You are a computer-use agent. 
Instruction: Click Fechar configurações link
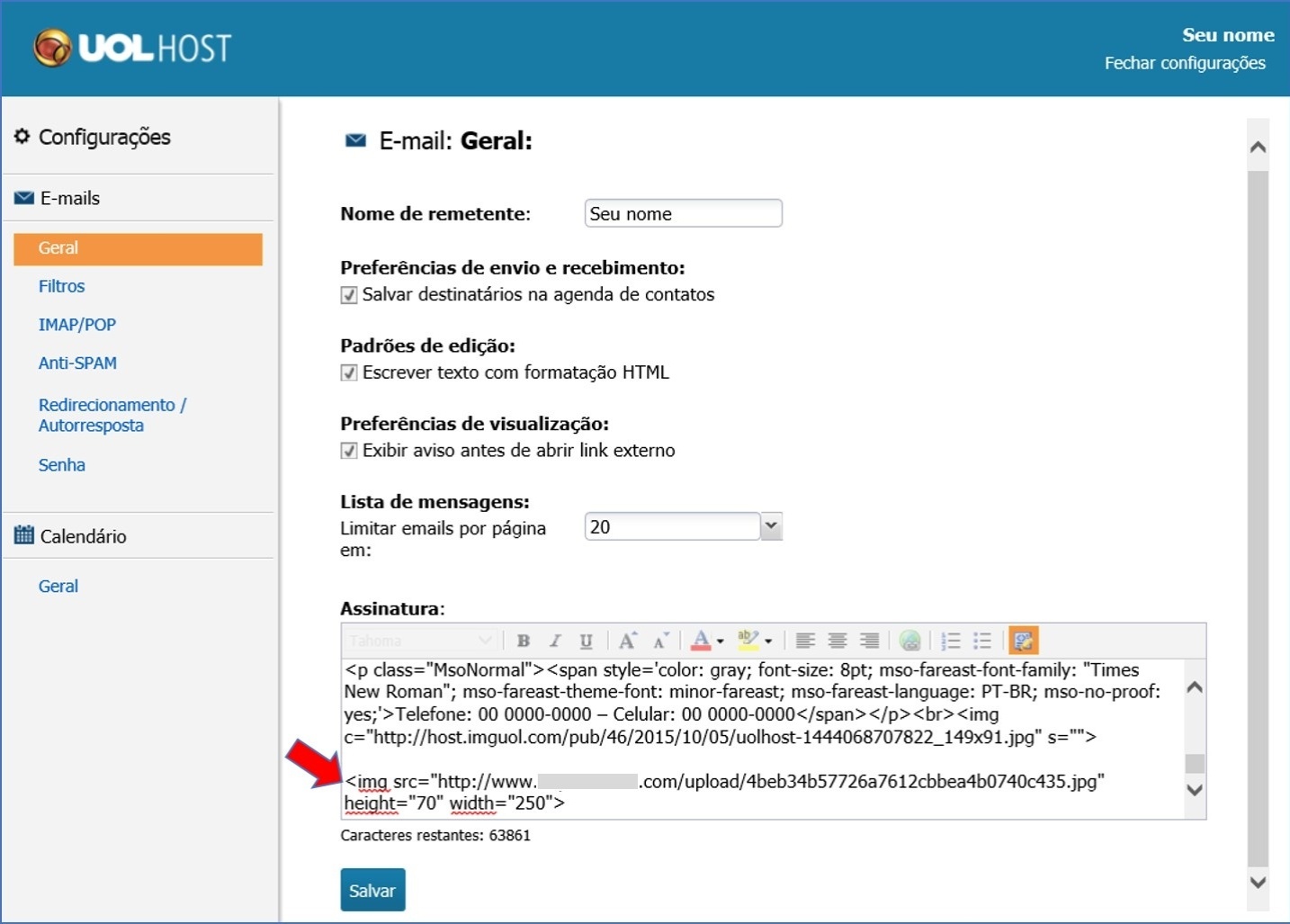click(1185, 63)
